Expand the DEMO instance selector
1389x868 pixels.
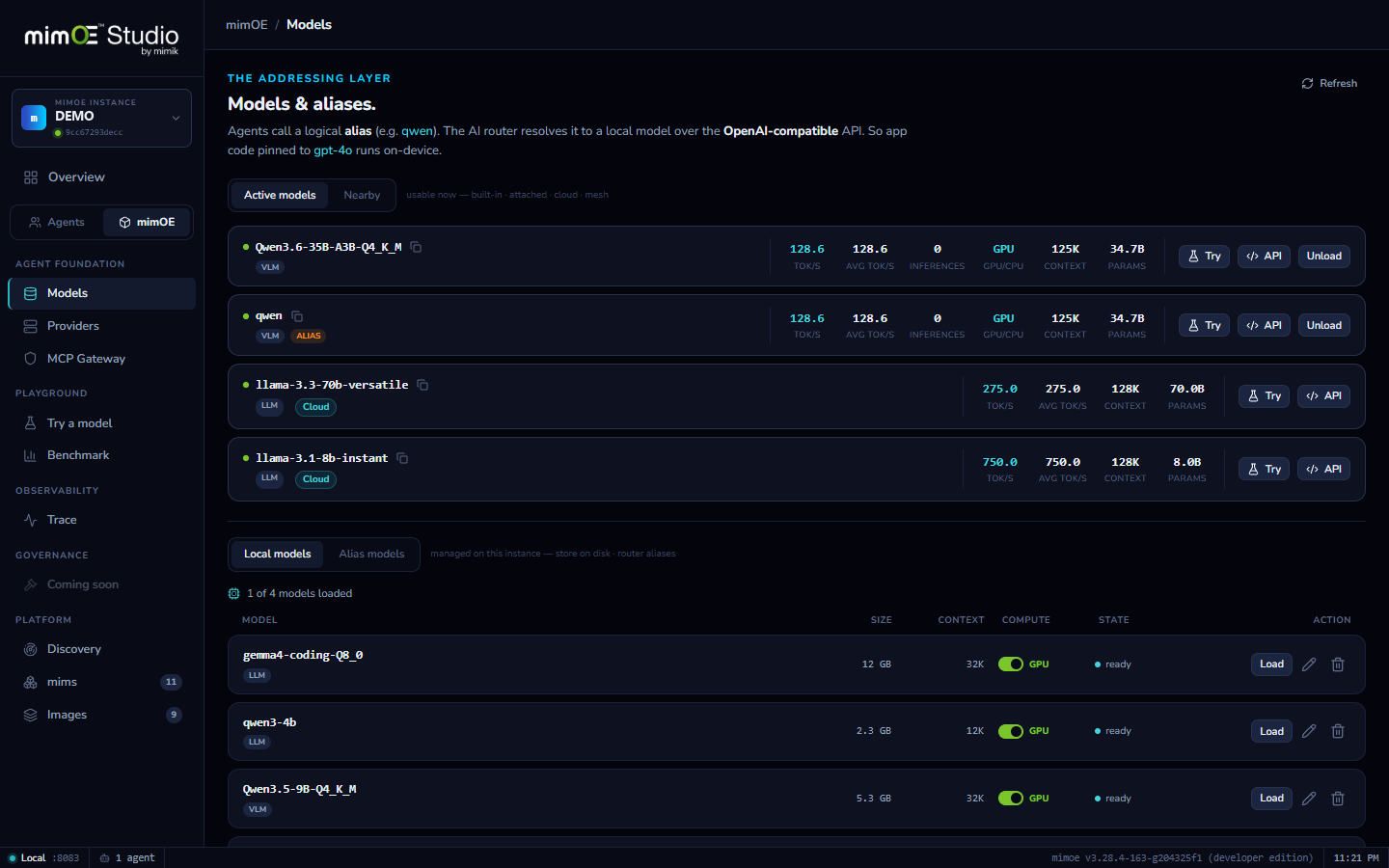coord(101,118)
